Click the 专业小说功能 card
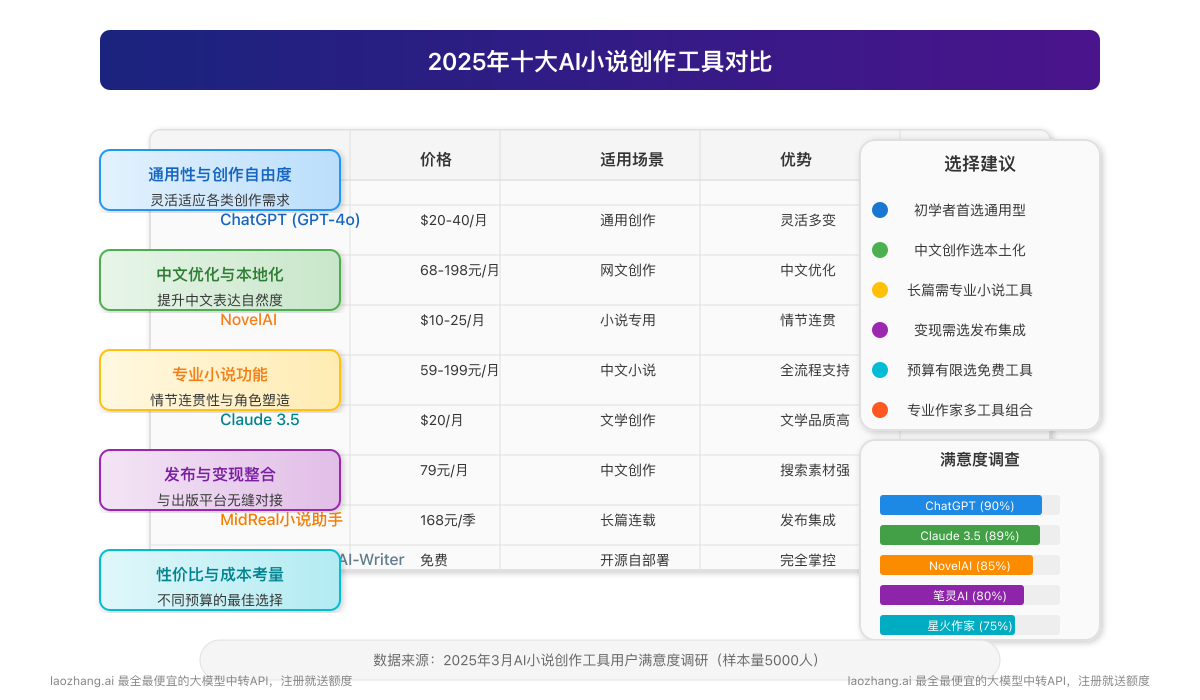The height and width of the screenshot is (700, 1200). [220, 380]
